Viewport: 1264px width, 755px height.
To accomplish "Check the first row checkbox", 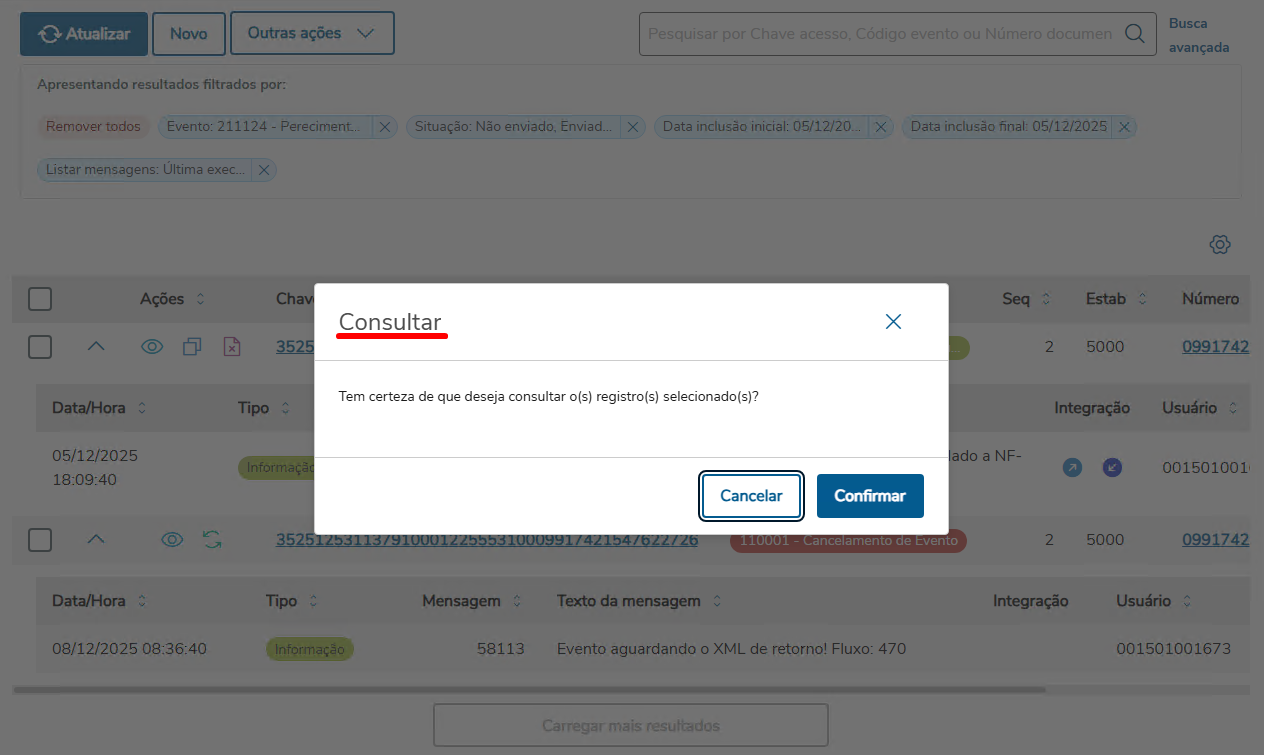I will [40, 347].
